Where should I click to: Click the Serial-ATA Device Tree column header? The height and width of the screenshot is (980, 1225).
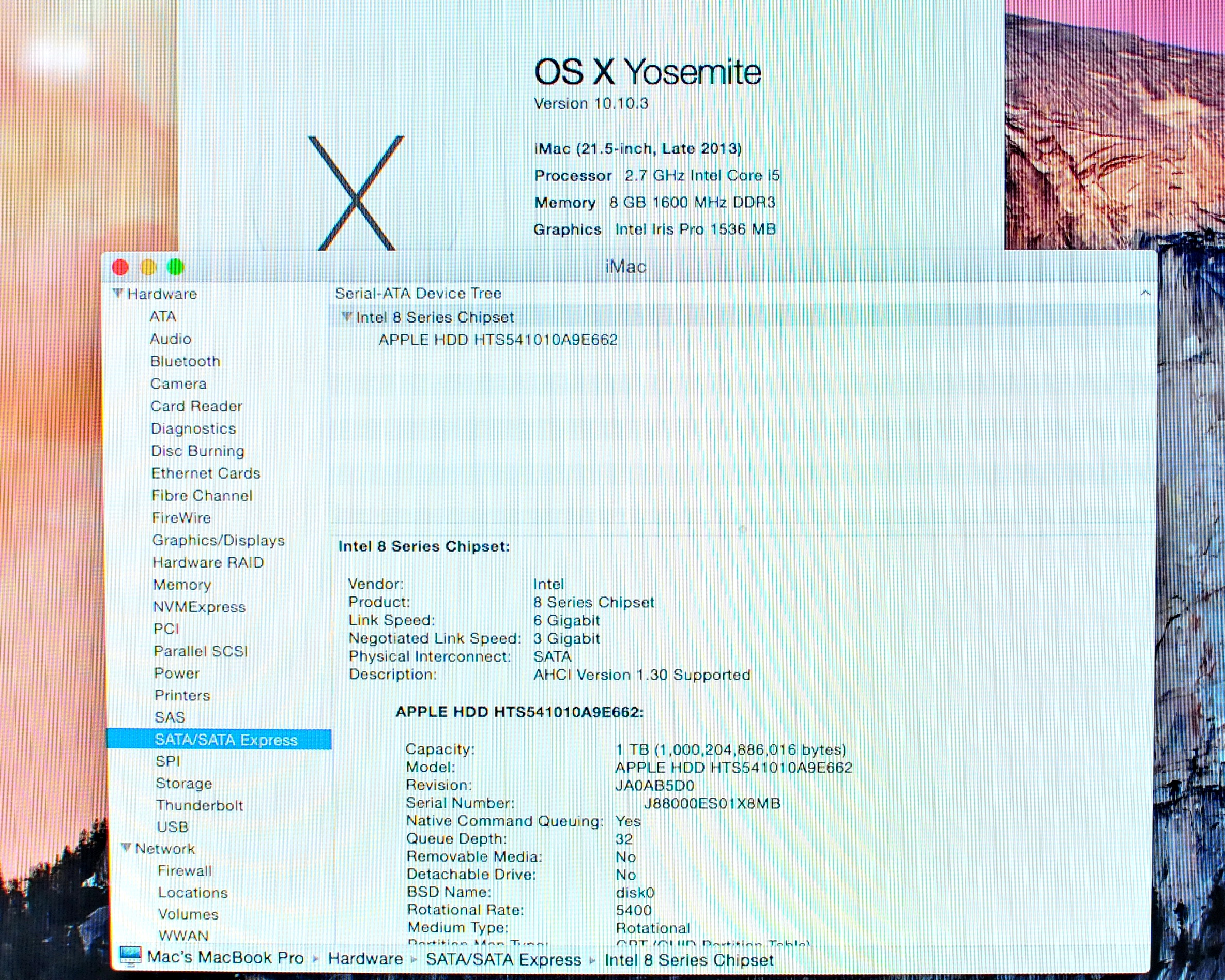[x=418, y=293]
